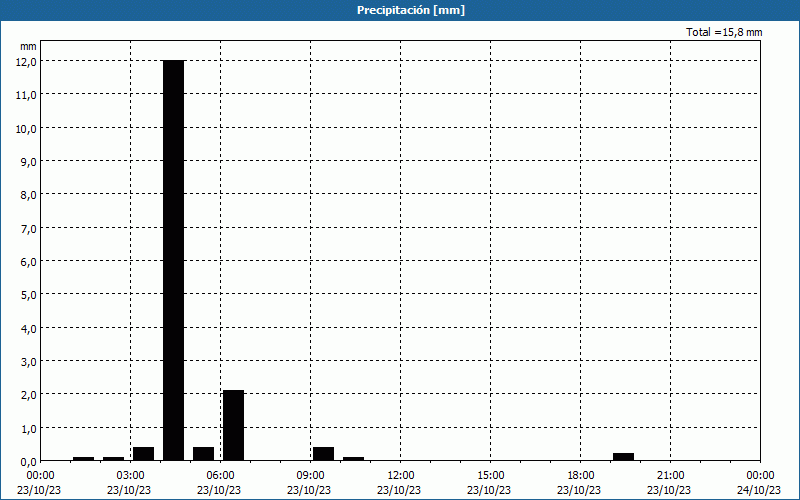
Task: Select the 0,4 mm bar just before 06:00
Action: [204, 454]
